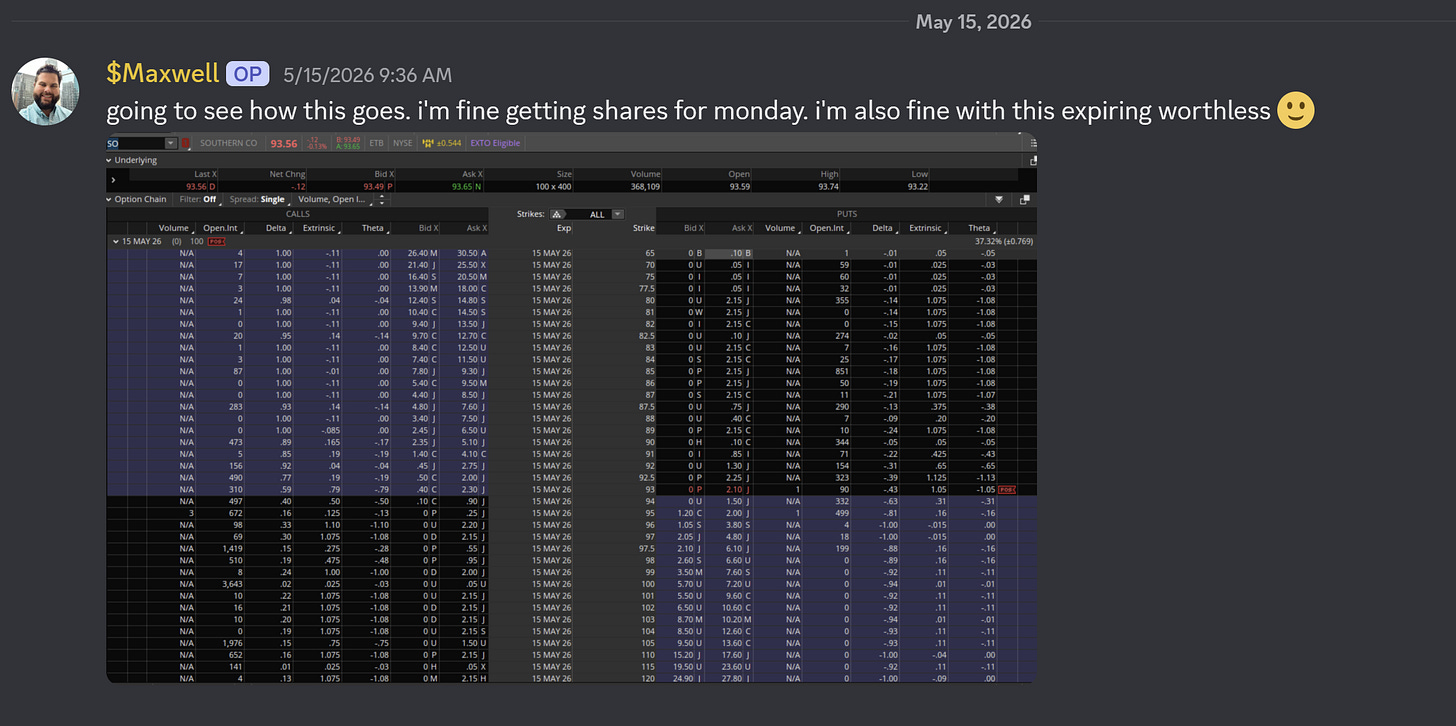This screenshot has width=1456, height=726.
Task: Open the Volume, Open I... layout dropdown
Action: (x=334, y=199)
